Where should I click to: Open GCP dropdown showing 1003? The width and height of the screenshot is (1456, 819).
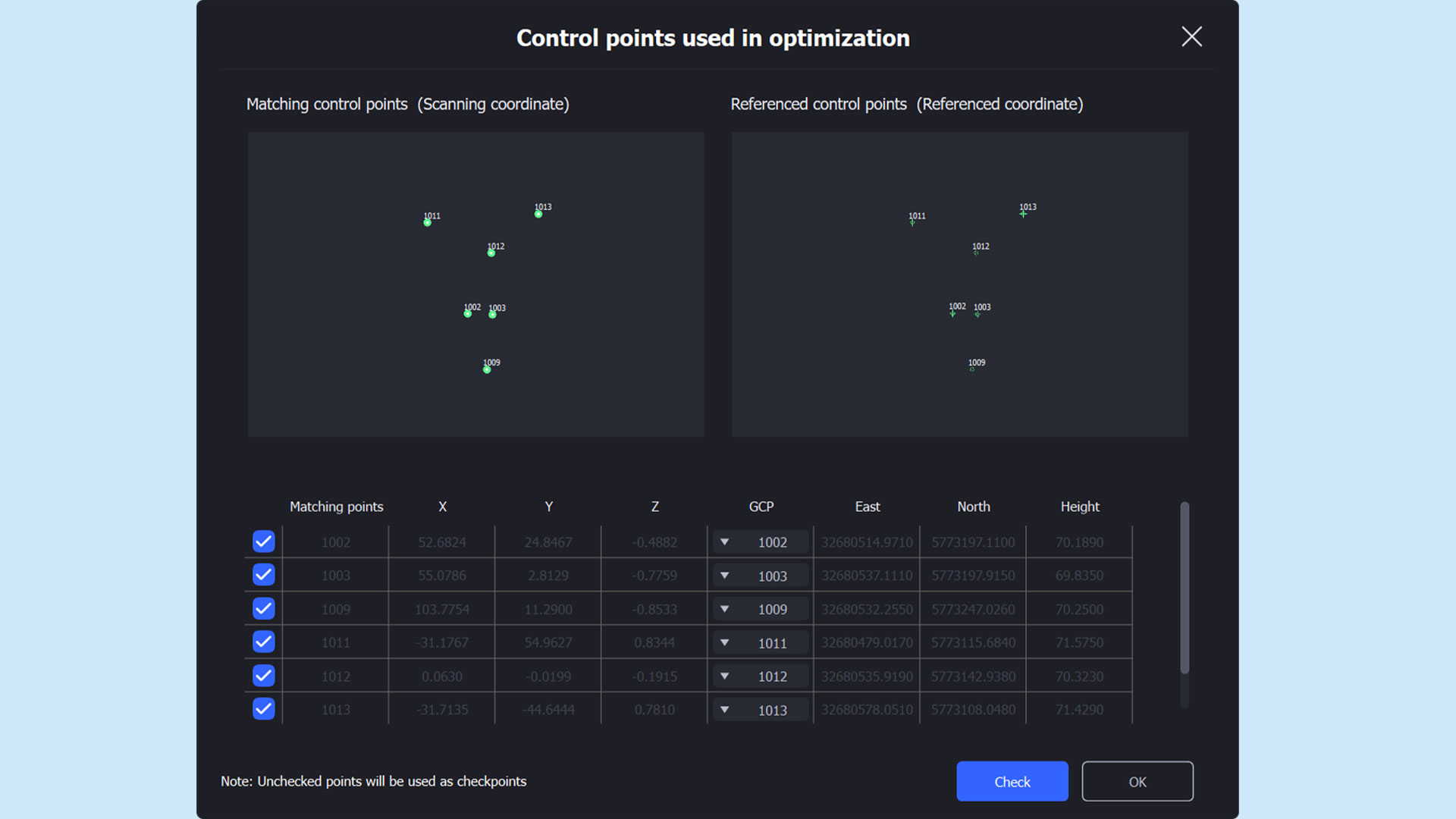pyautogui.click(x=761, y=576)
